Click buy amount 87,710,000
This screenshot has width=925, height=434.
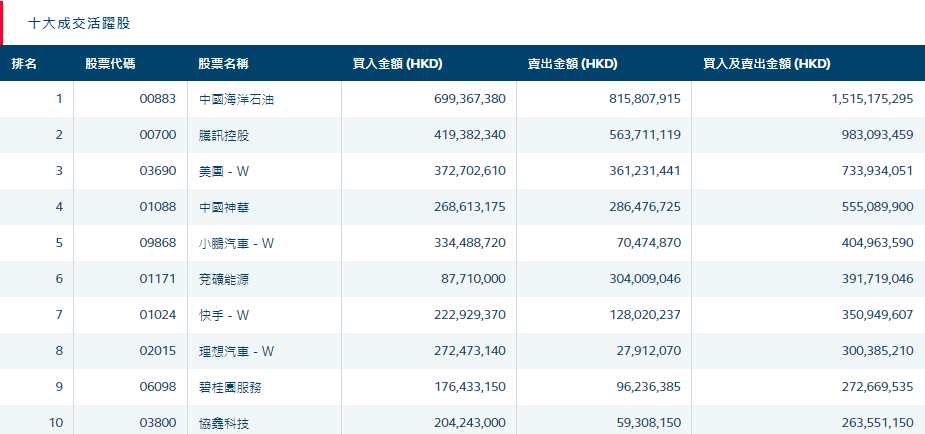point(473,279)
